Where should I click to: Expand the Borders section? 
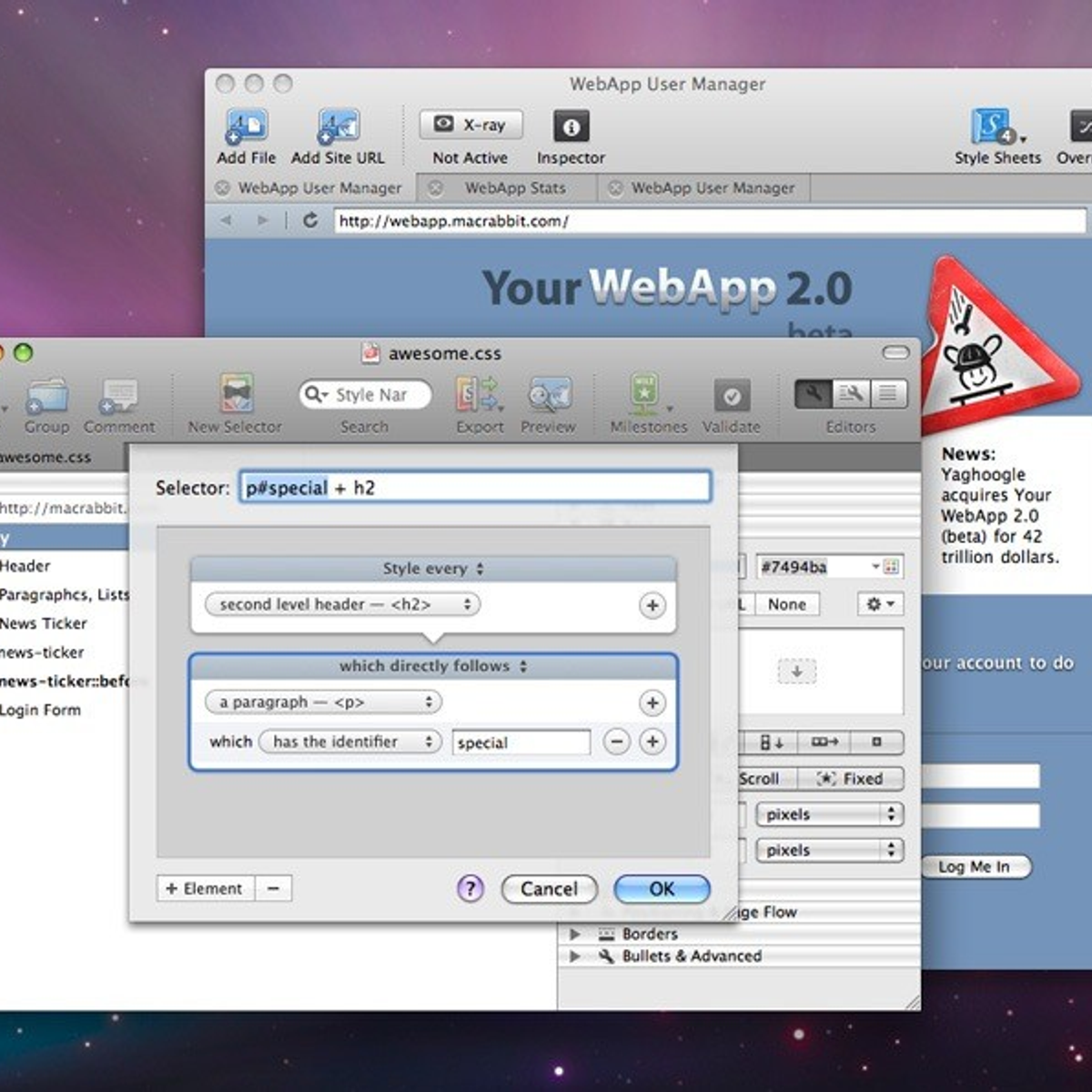pos(575,934)
